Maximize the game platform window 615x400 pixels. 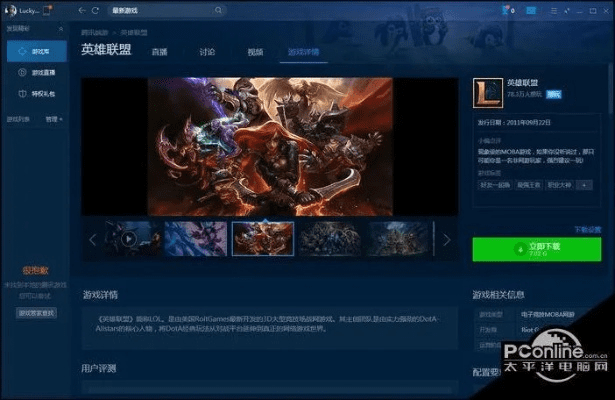593,11
